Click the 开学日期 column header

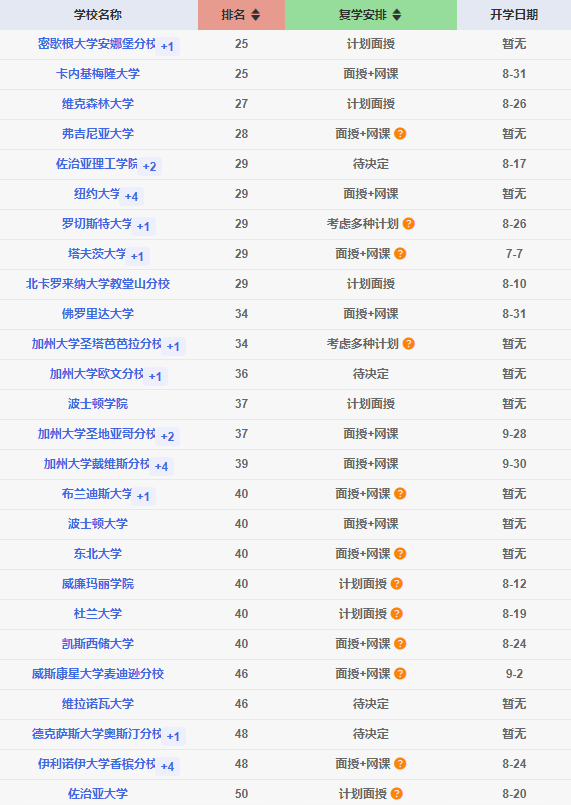(514, 15)
